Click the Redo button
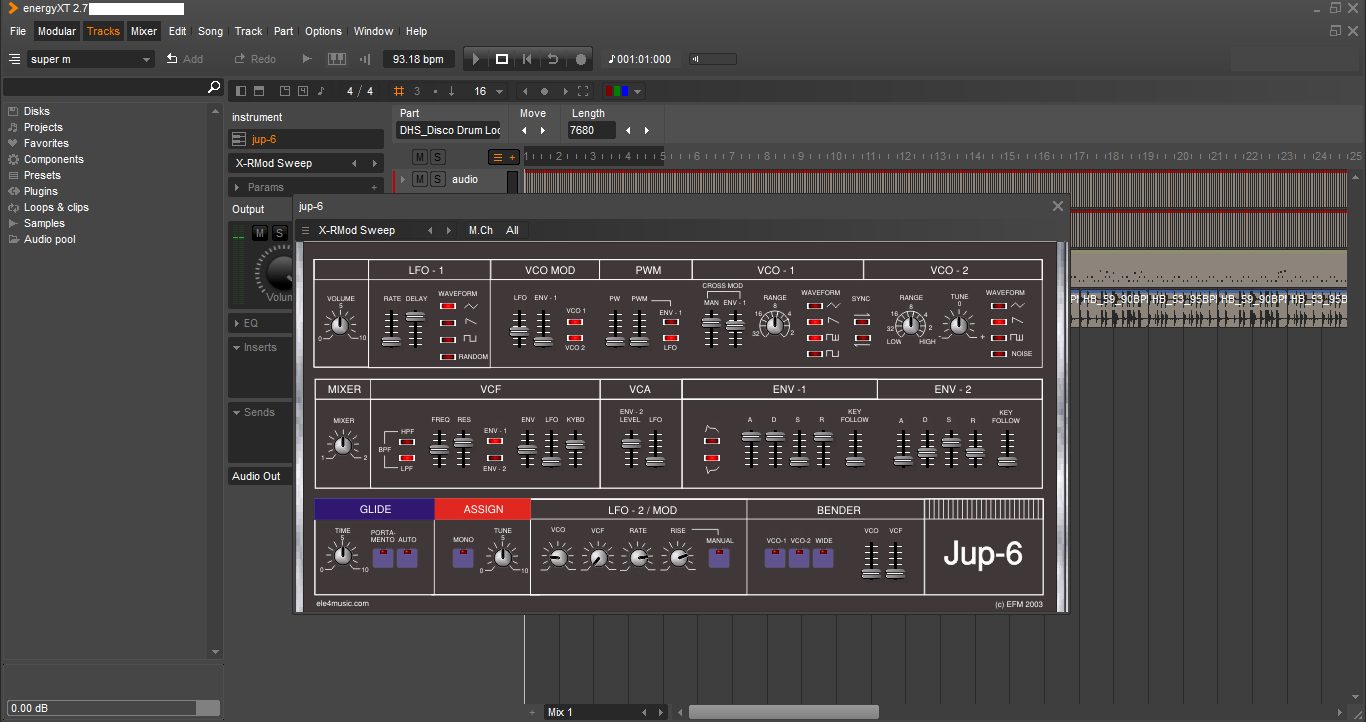This screenshot has width=1366, height=722. tap(254, 59)
